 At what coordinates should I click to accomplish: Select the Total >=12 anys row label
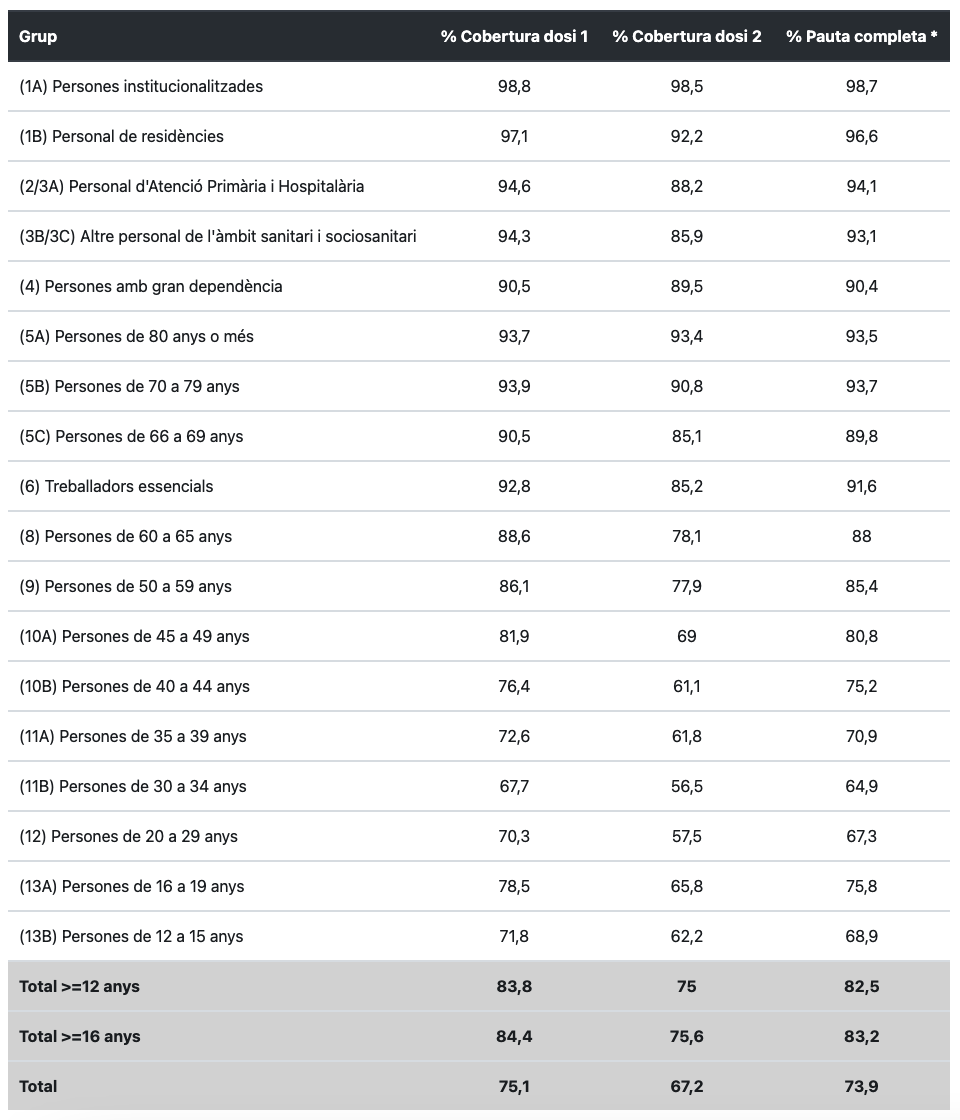(79, 986)
